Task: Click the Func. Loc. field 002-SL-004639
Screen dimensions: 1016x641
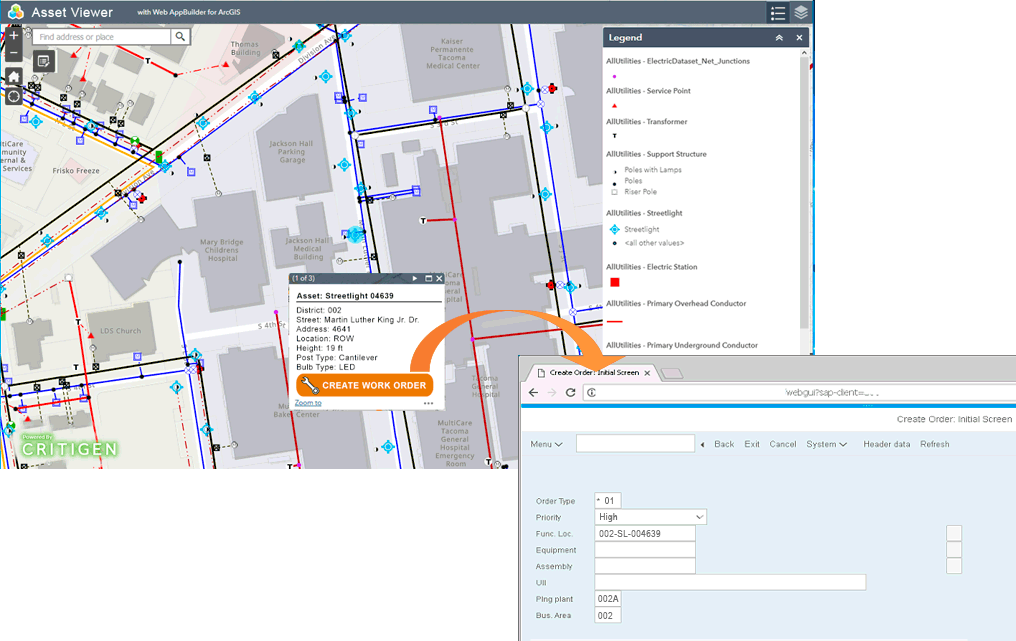Action: 645,533
